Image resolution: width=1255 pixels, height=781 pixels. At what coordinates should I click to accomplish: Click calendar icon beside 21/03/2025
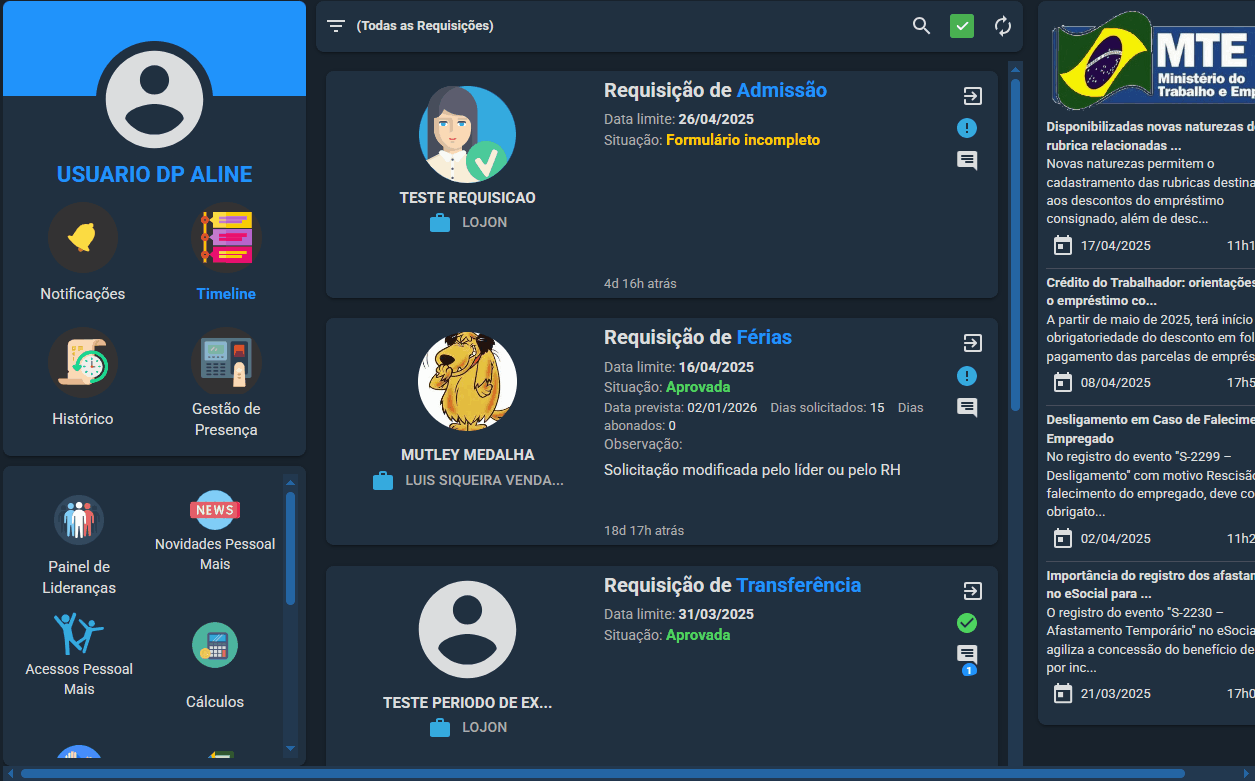click(1063, 693)
